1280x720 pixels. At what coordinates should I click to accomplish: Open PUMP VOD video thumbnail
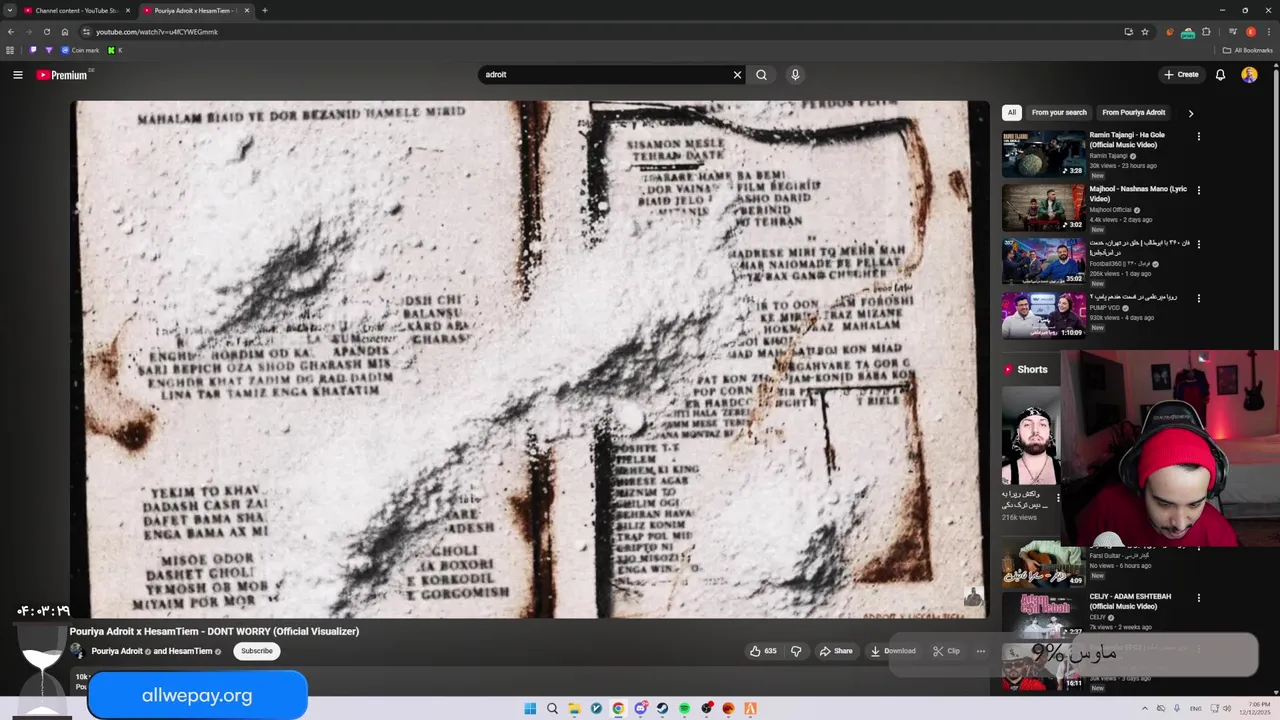(1043, 315)
